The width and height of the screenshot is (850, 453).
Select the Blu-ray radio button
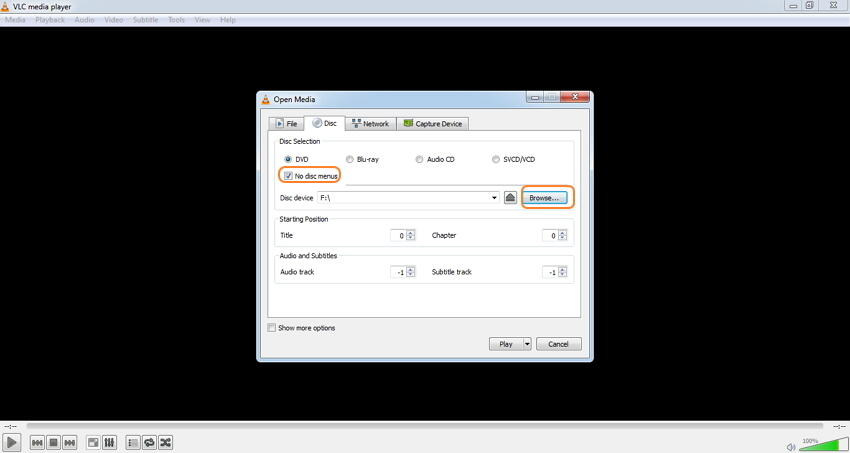(x=350, y=159)
